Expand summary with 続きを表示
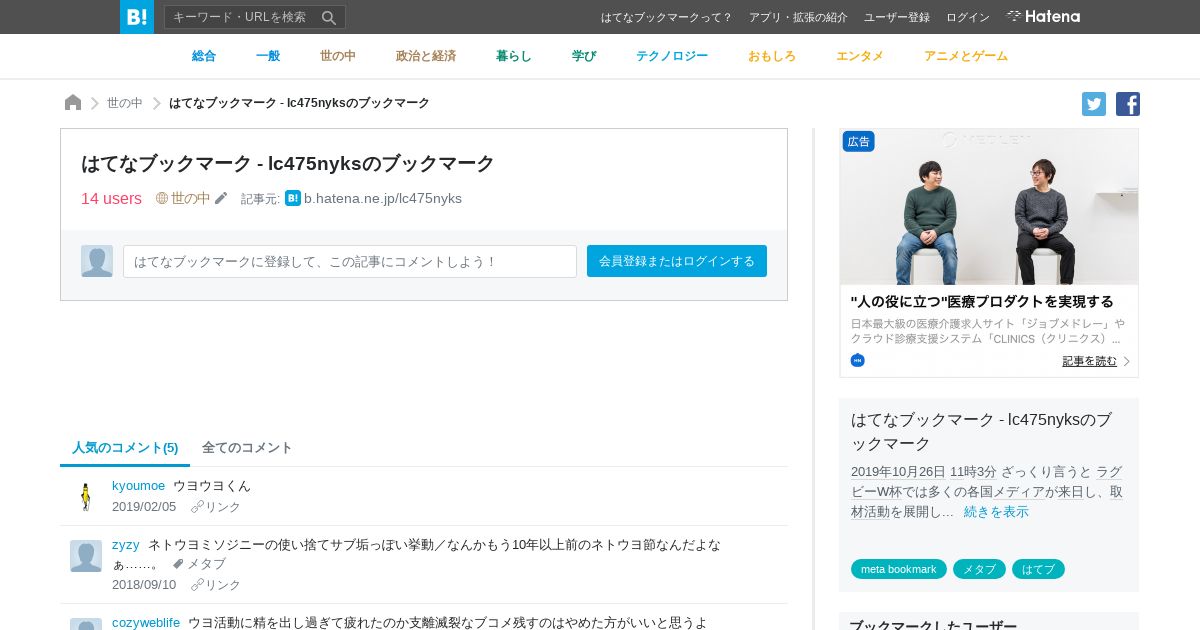Image resolution: width=1200 pixels, height=630 pixels. (996, 512)
